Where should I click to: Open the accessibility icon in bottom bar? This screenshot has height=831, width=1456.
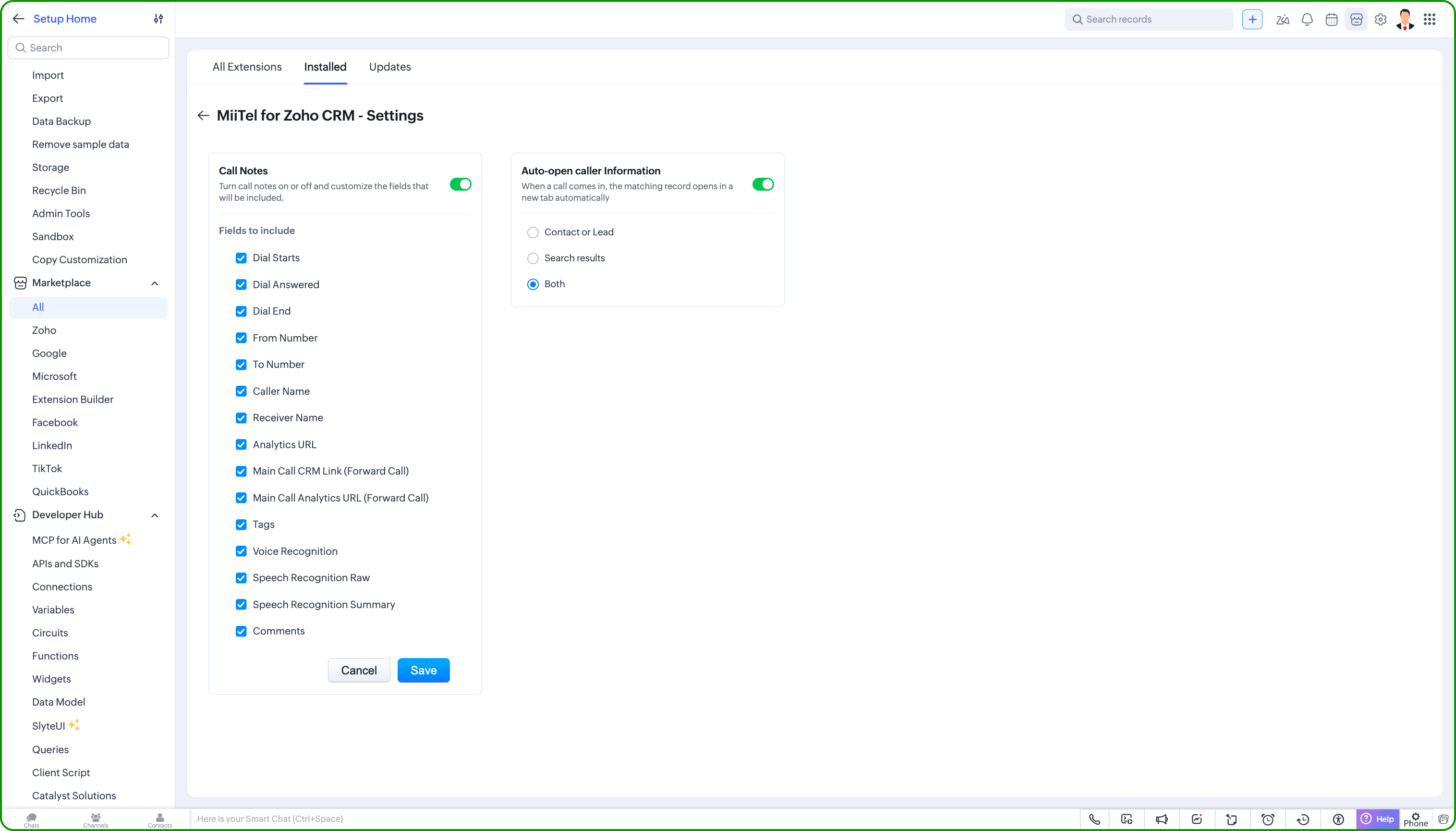[1338, 819]
